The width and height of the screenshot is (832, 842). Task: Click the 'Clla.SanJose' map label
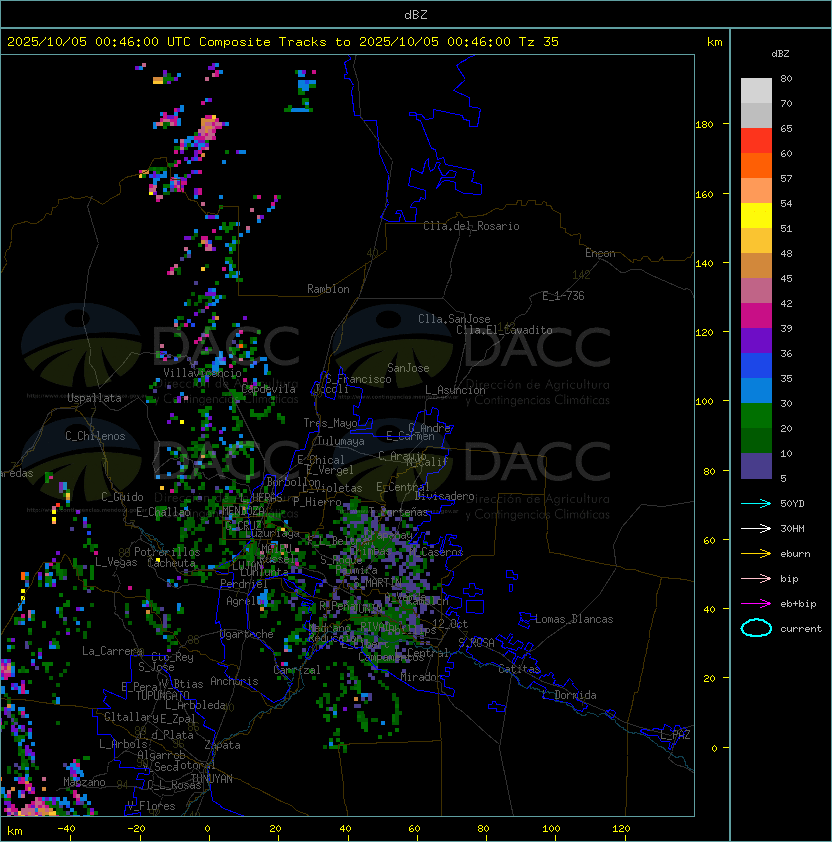click(454, 319)
